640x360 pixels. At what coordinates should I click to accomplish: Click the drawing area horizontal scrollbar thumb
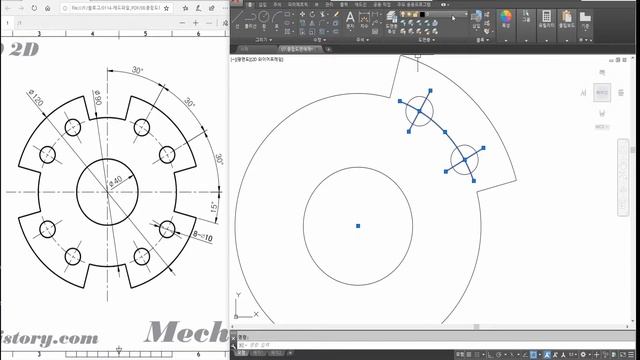click(x=476, y=327)
